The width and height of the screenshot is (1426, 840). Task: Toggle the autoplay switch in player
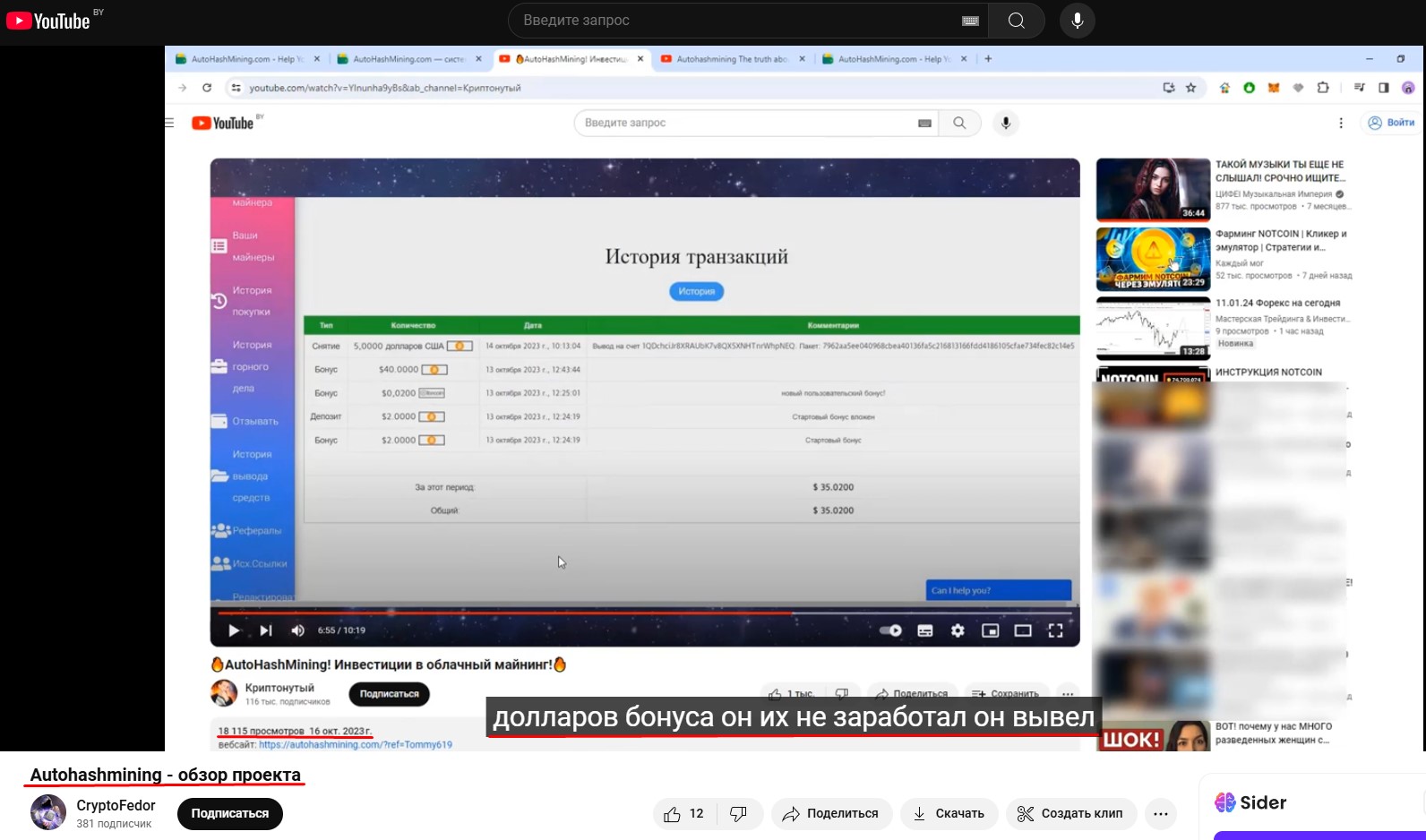[890, 630]
